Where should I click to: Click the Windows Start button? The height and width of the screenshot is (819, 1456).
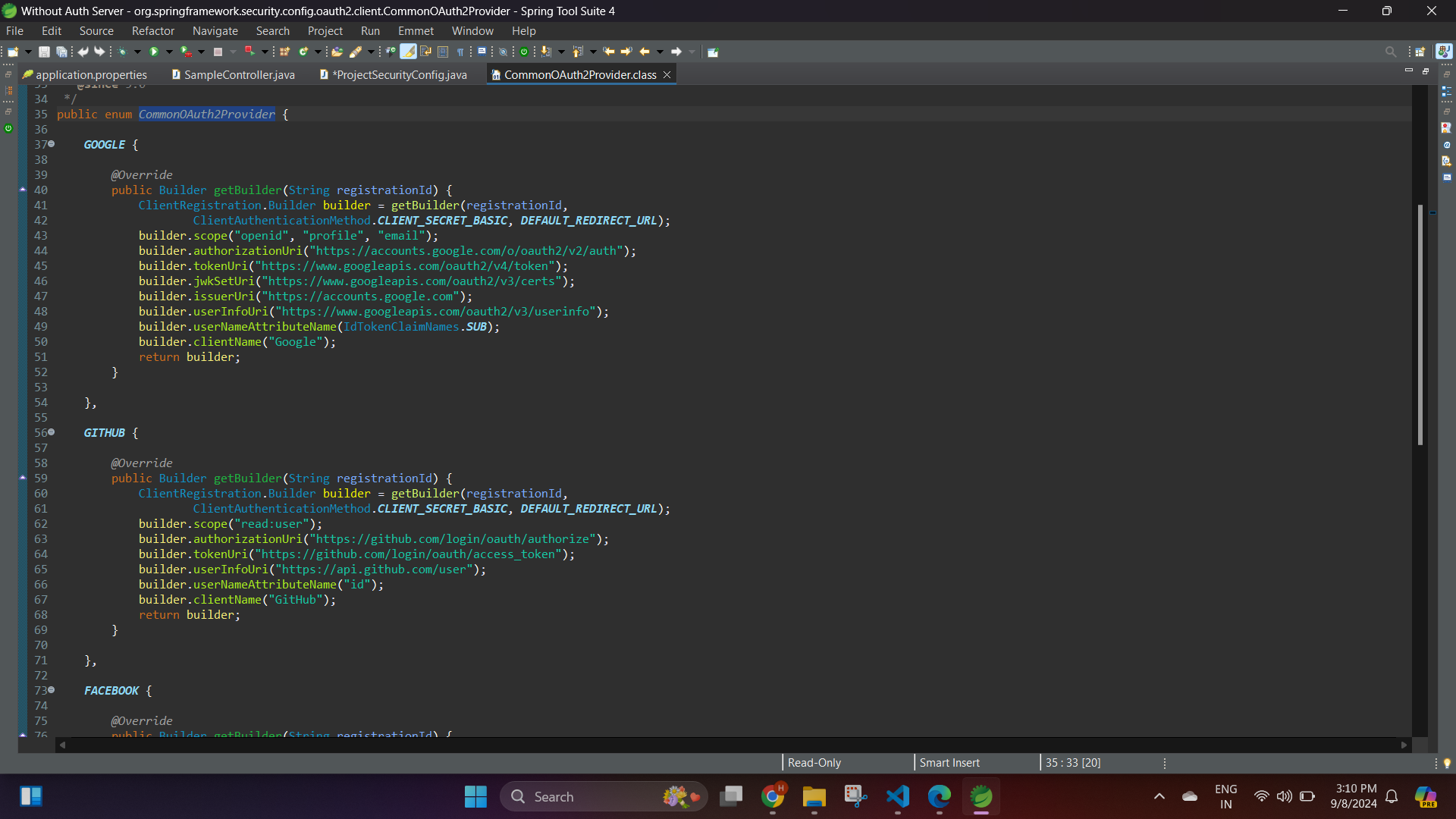475,796
